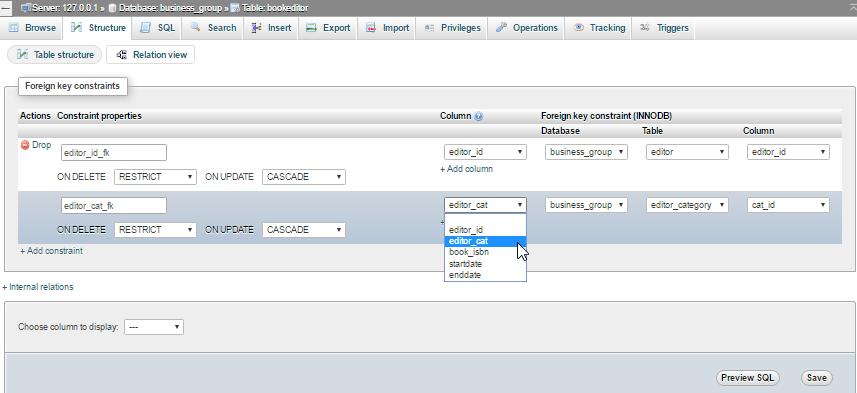Click the + Add constraint link
This screenshot has height=393, width=857.
tap(51, 251)
